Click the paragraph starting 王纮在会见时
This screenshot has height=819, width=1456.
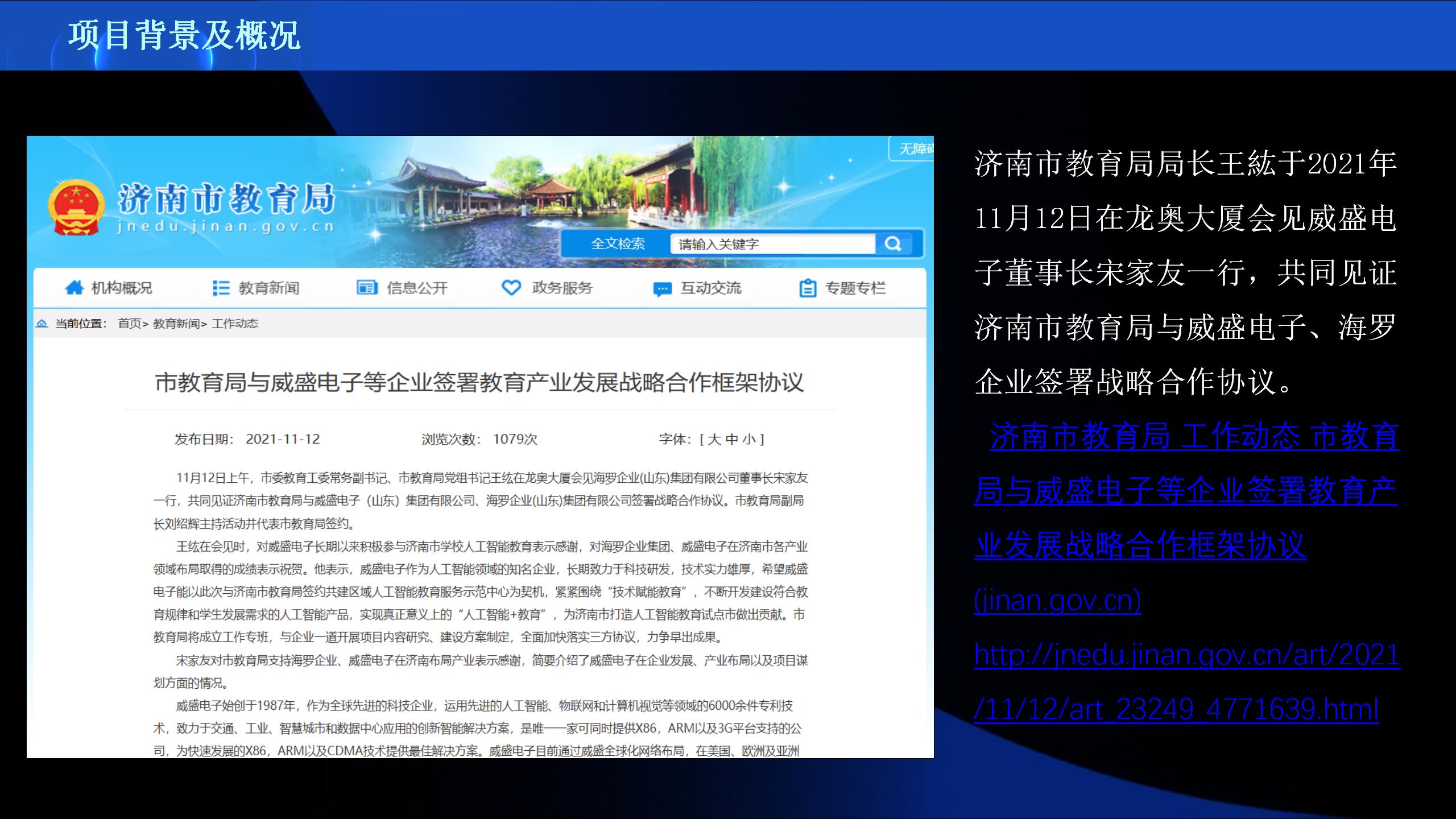[481, 592]
